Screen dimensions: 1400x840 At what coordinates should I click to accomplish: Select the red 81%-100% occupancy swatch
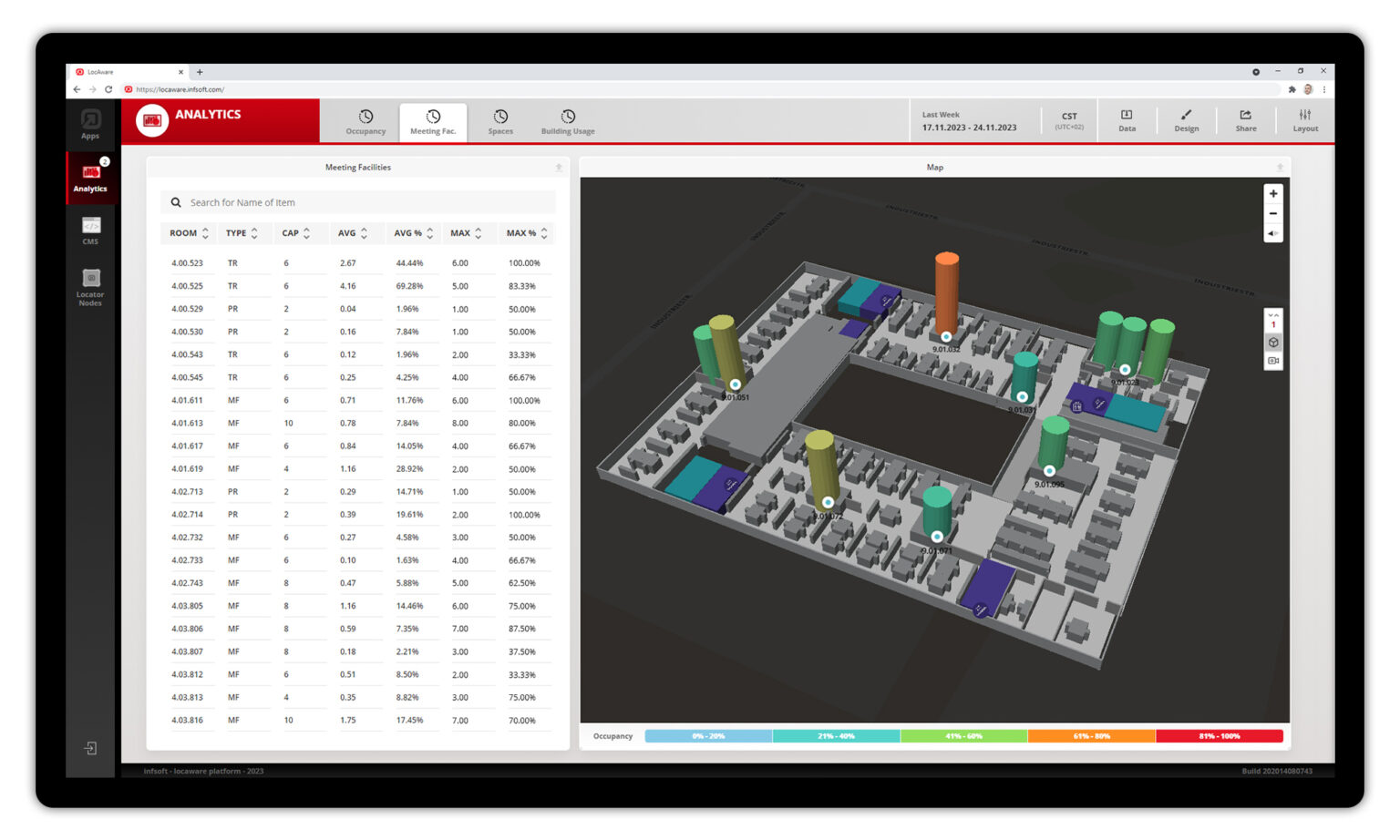1220,736
